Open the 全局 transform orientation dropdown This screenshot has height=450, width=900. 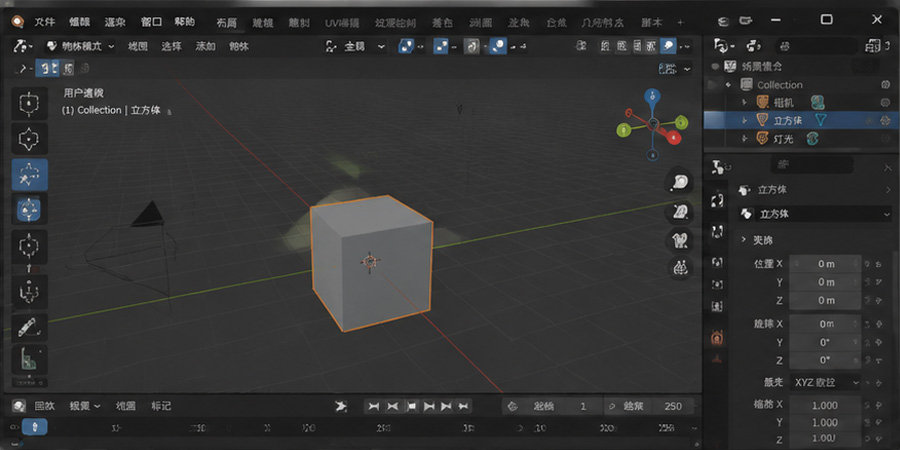click(x=356, y=46)
